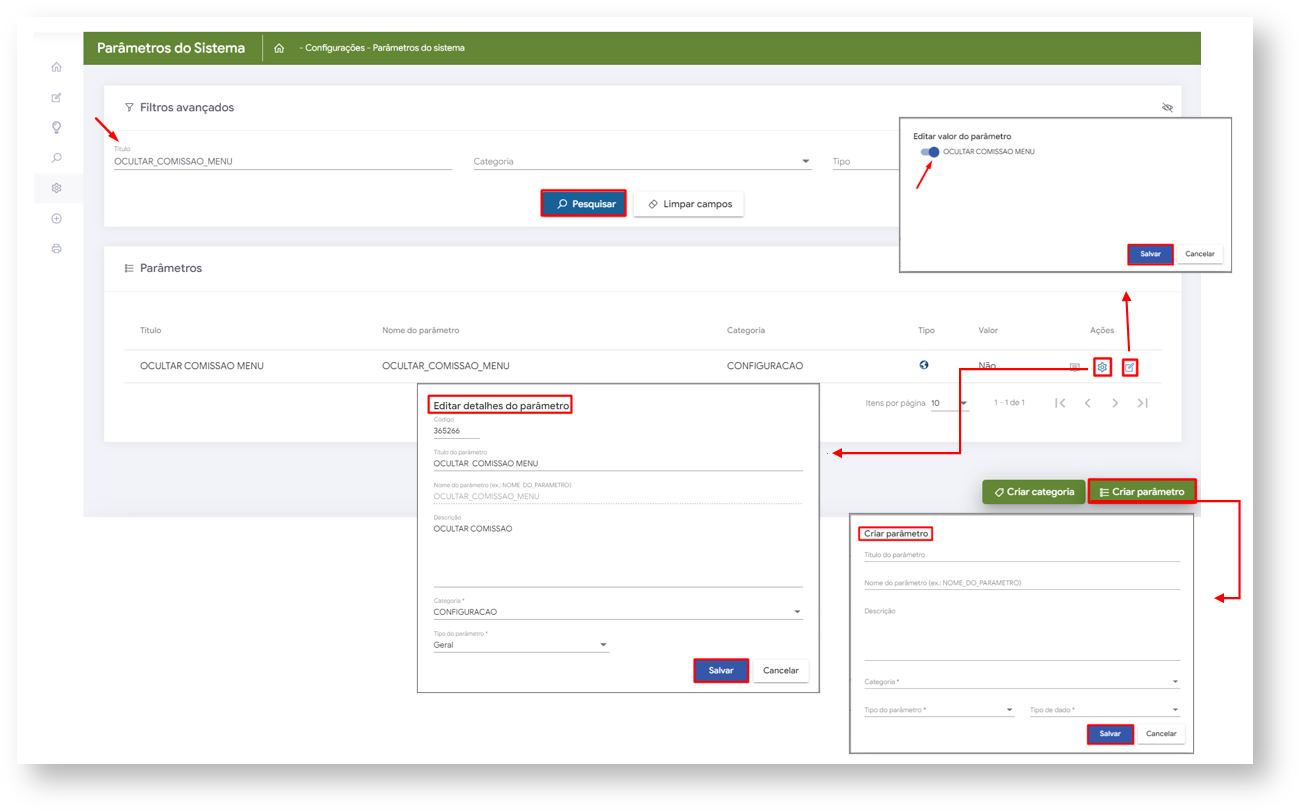
Task: Open the magnifier search icon in the left sidebar
Action: pyautogui.click(x=56, y=158)
